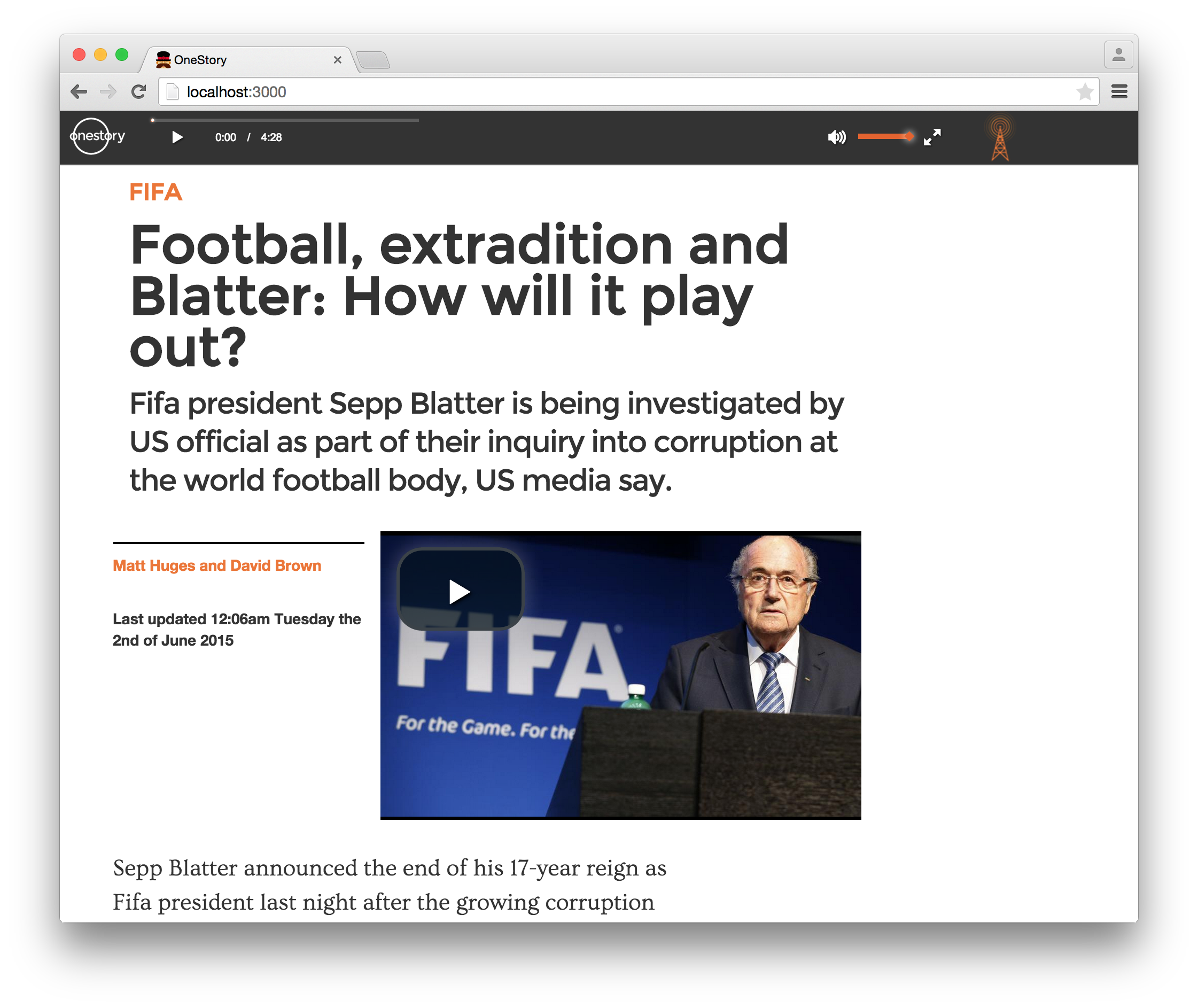Go back with the browser back arrow
Screen dimensions: 1198x1008
(x=79, y=91)
